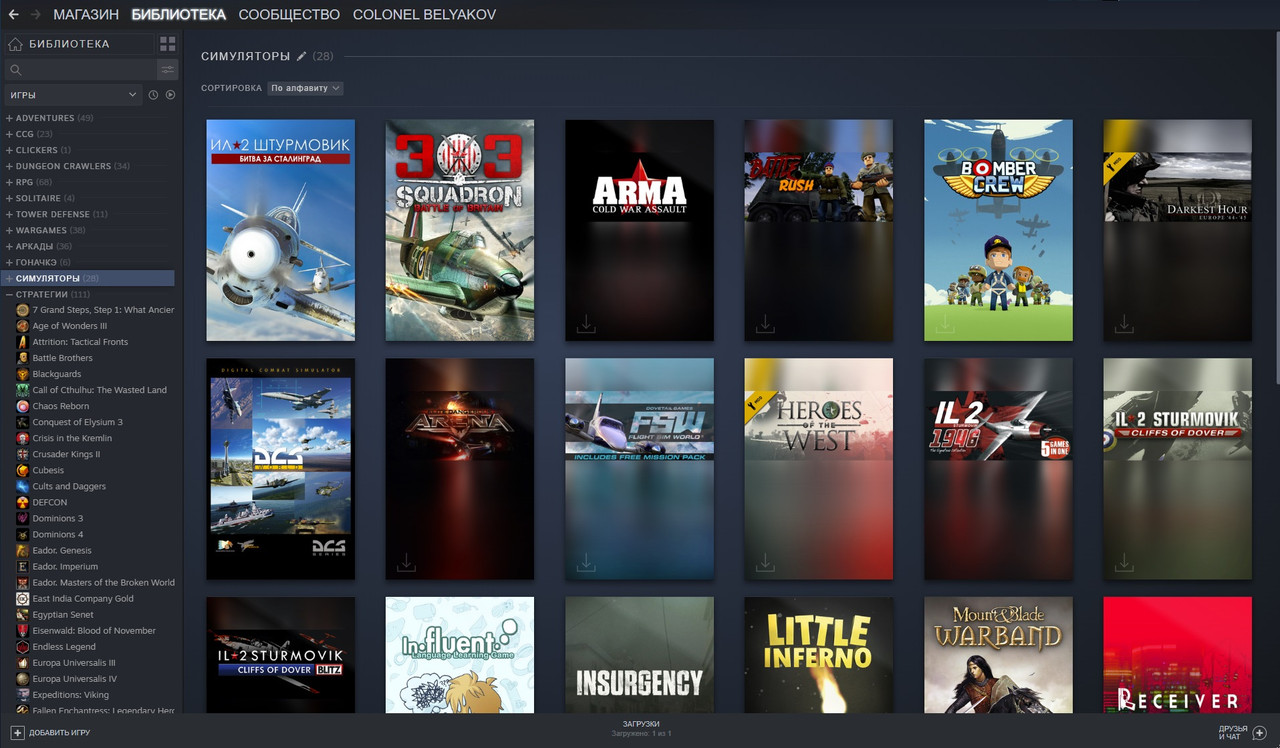Select Expeditions: Viking in list
Screen dimensions: 1280x748
pos(70,695)
